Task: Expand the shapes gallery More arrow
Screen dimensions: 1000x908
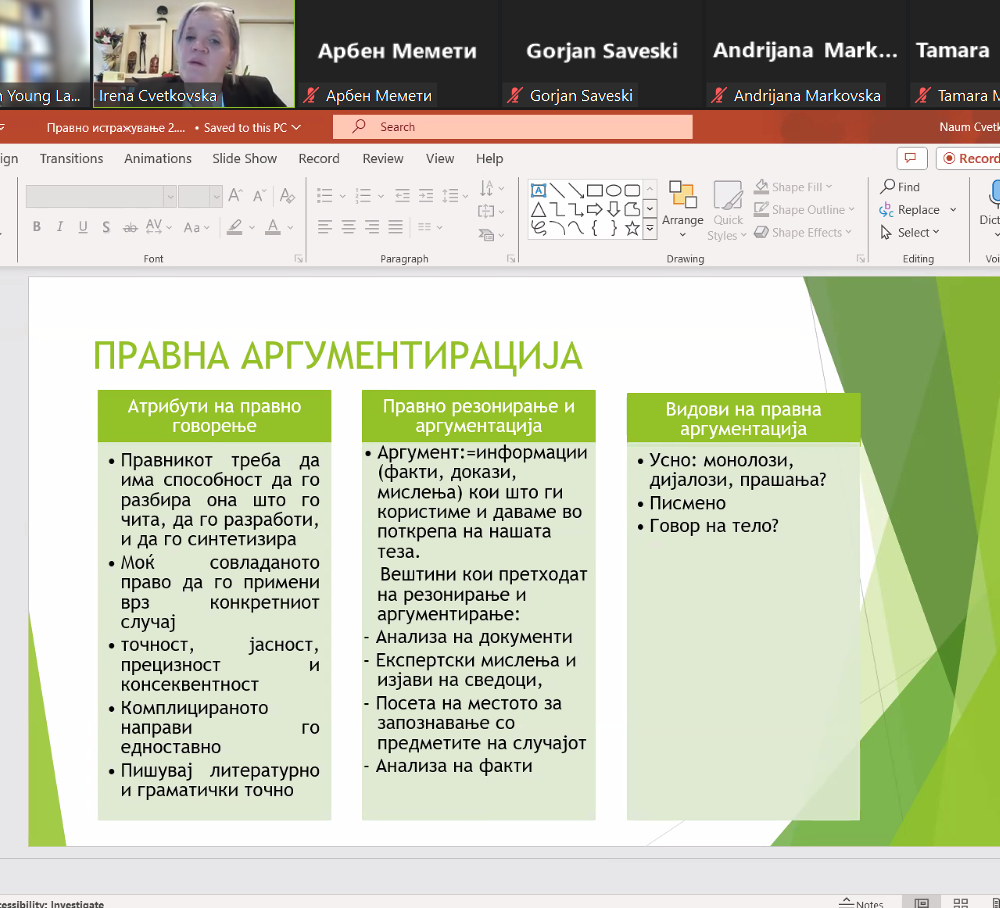Action: [650, 229]
